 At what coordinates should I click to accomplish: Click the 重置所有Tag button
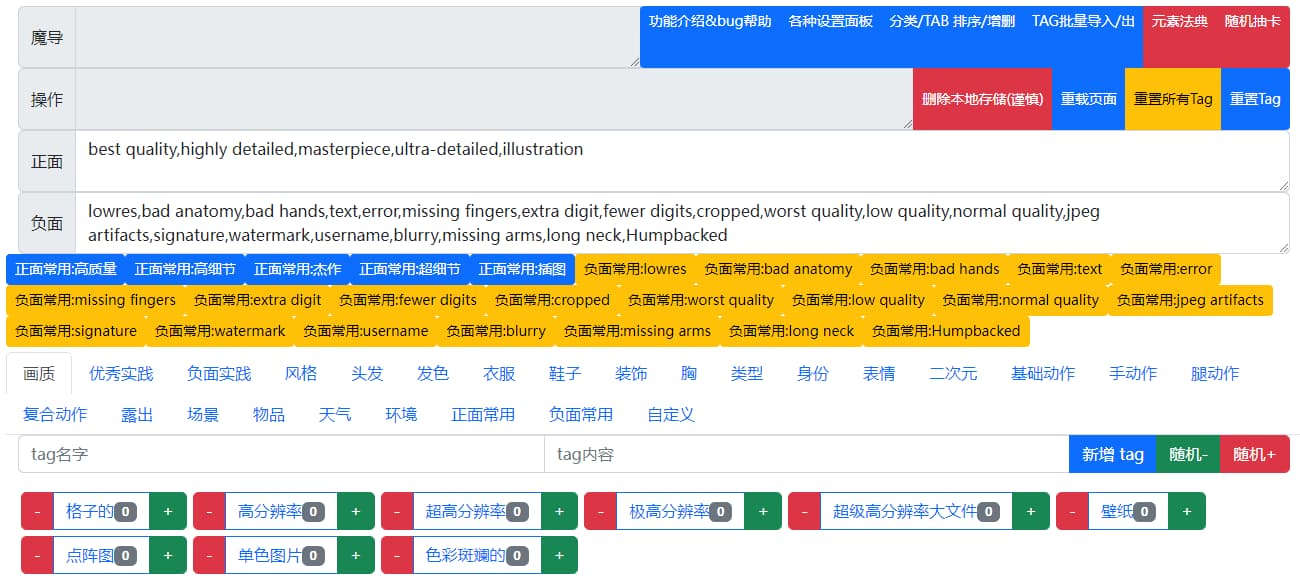tap(1172, 99)
